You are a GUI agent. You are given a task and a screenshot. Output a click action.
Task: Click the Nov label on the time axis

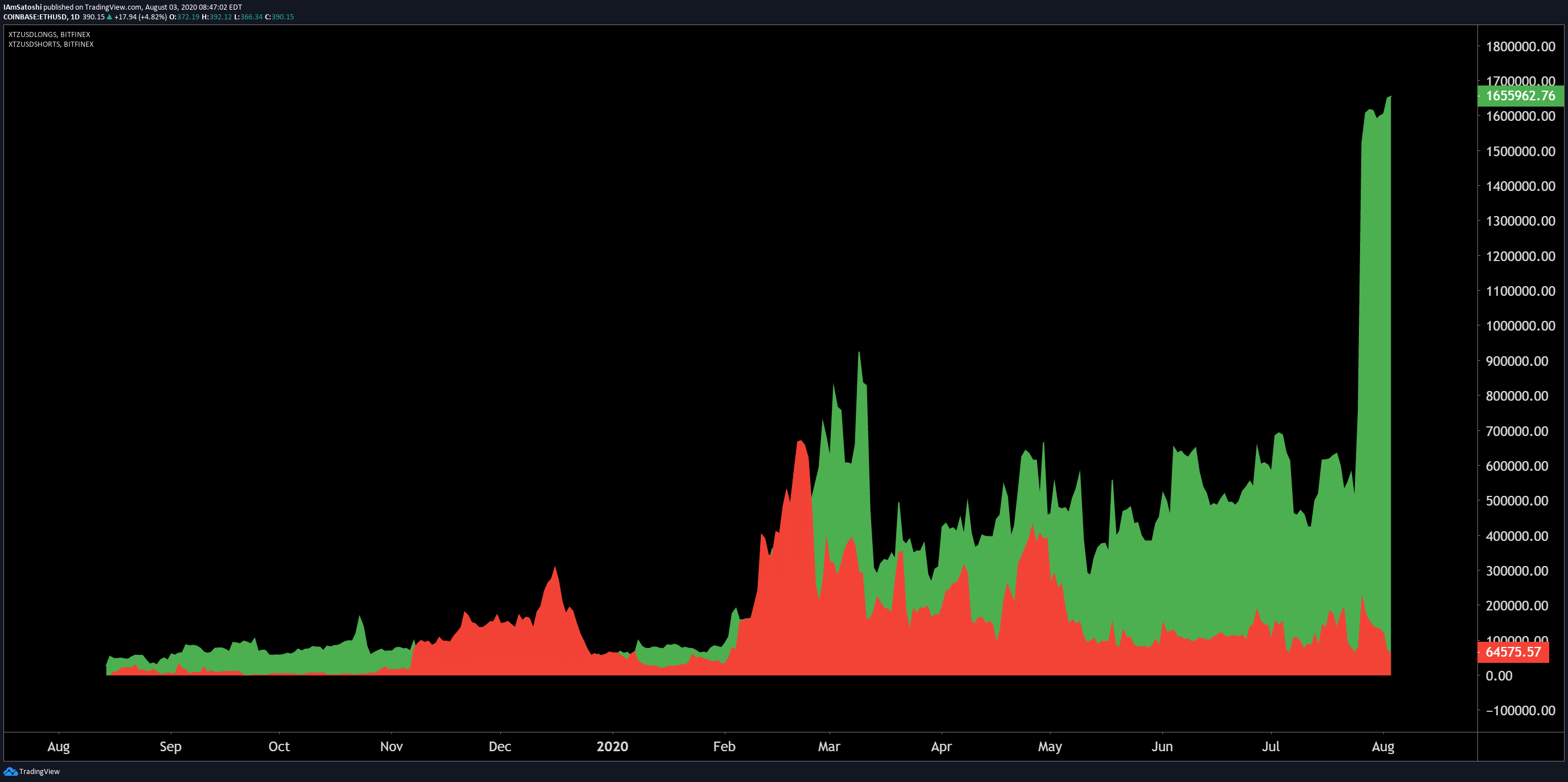tap(391, 746)
